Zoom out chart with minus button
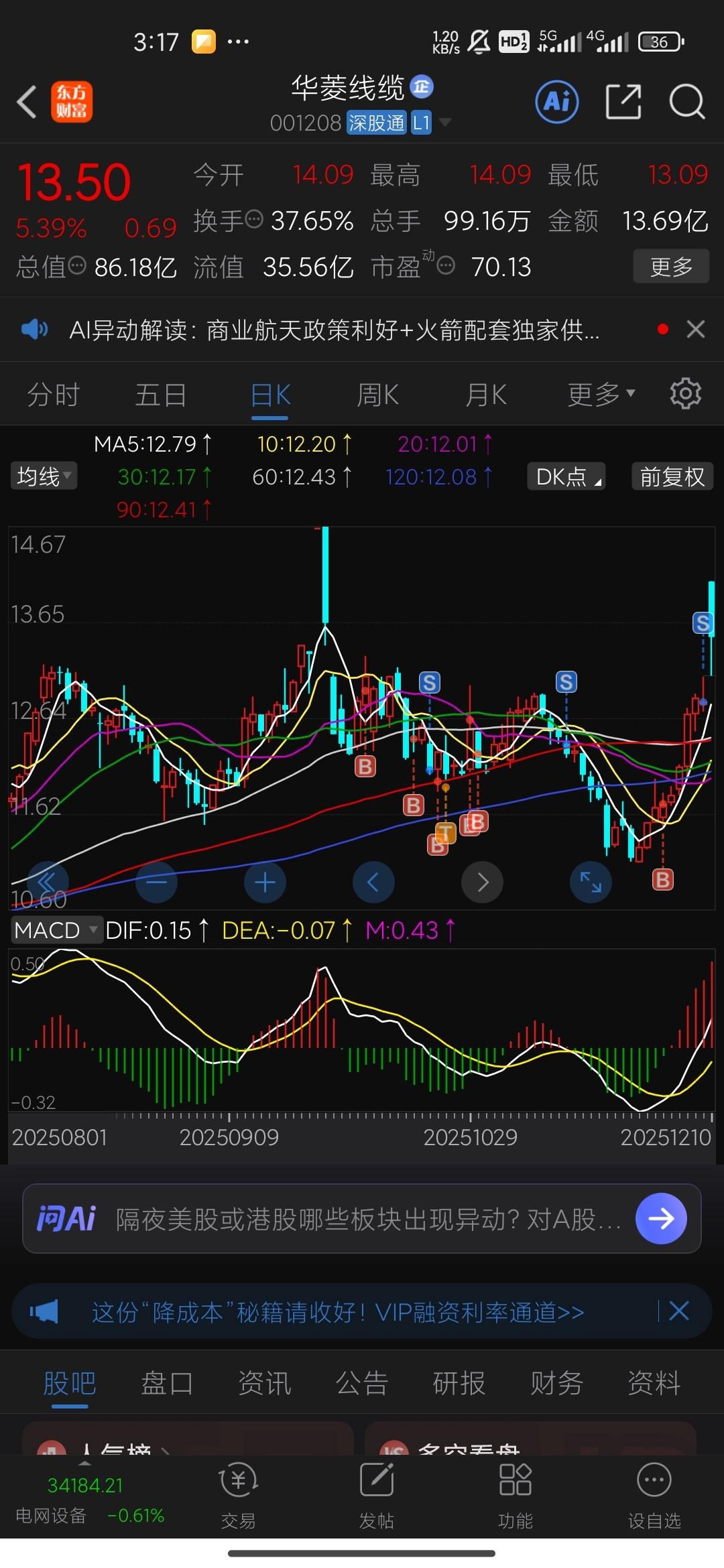 pyautogui.click(x=156, y=883)
